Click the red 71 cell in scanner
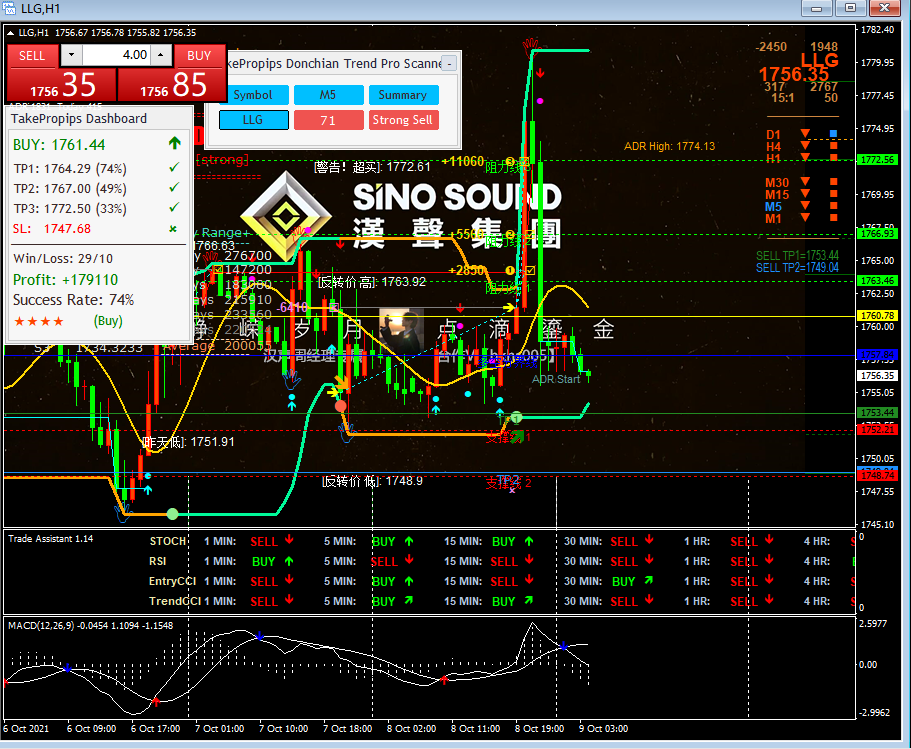 tap(328, 120)
